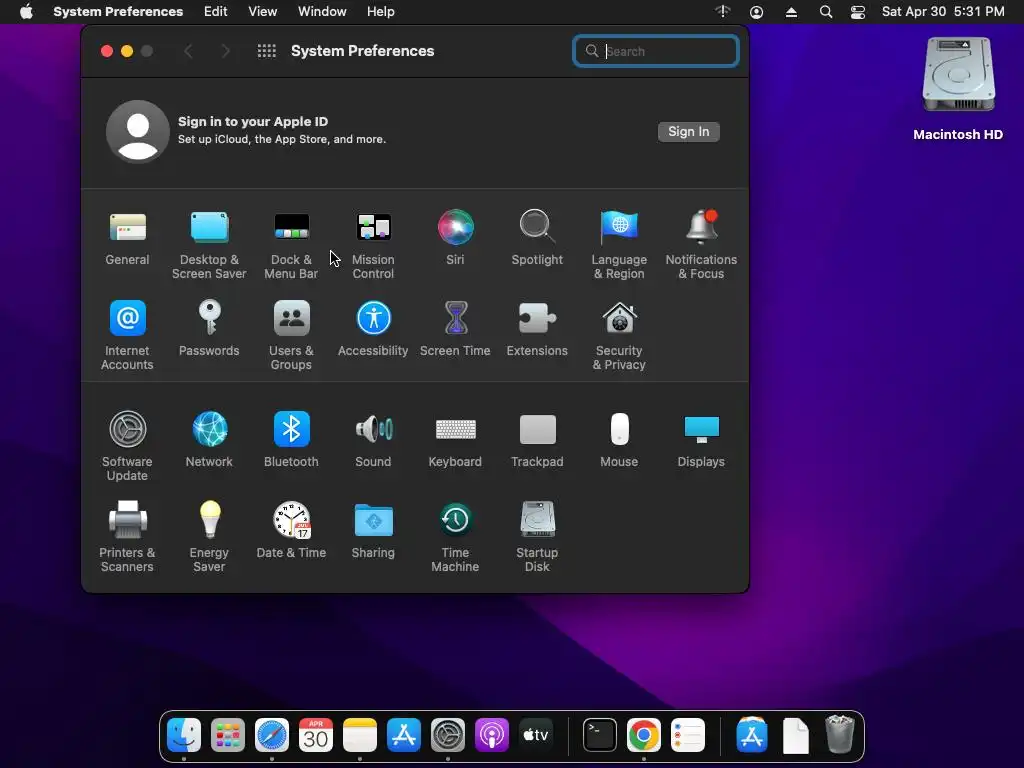Open Terminal from the Dock
Screen dimensions: 1024x768
[x=599, y=736]
